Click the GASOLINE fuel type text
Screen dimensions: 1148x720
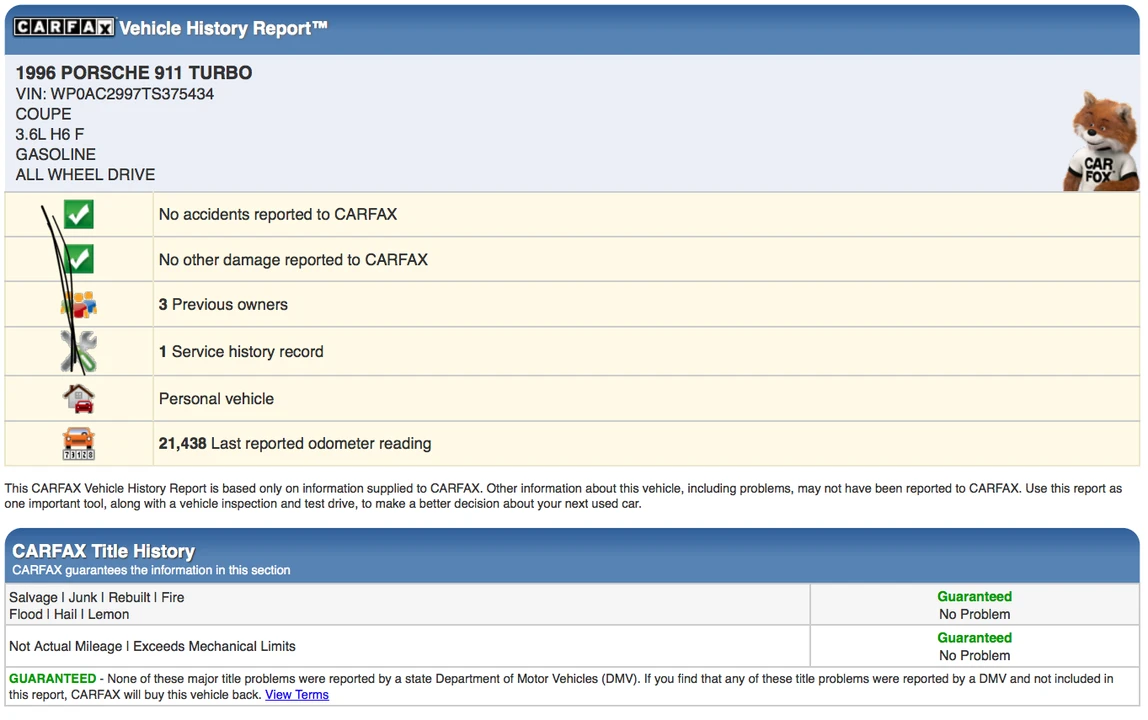click(x=56, y=155)
